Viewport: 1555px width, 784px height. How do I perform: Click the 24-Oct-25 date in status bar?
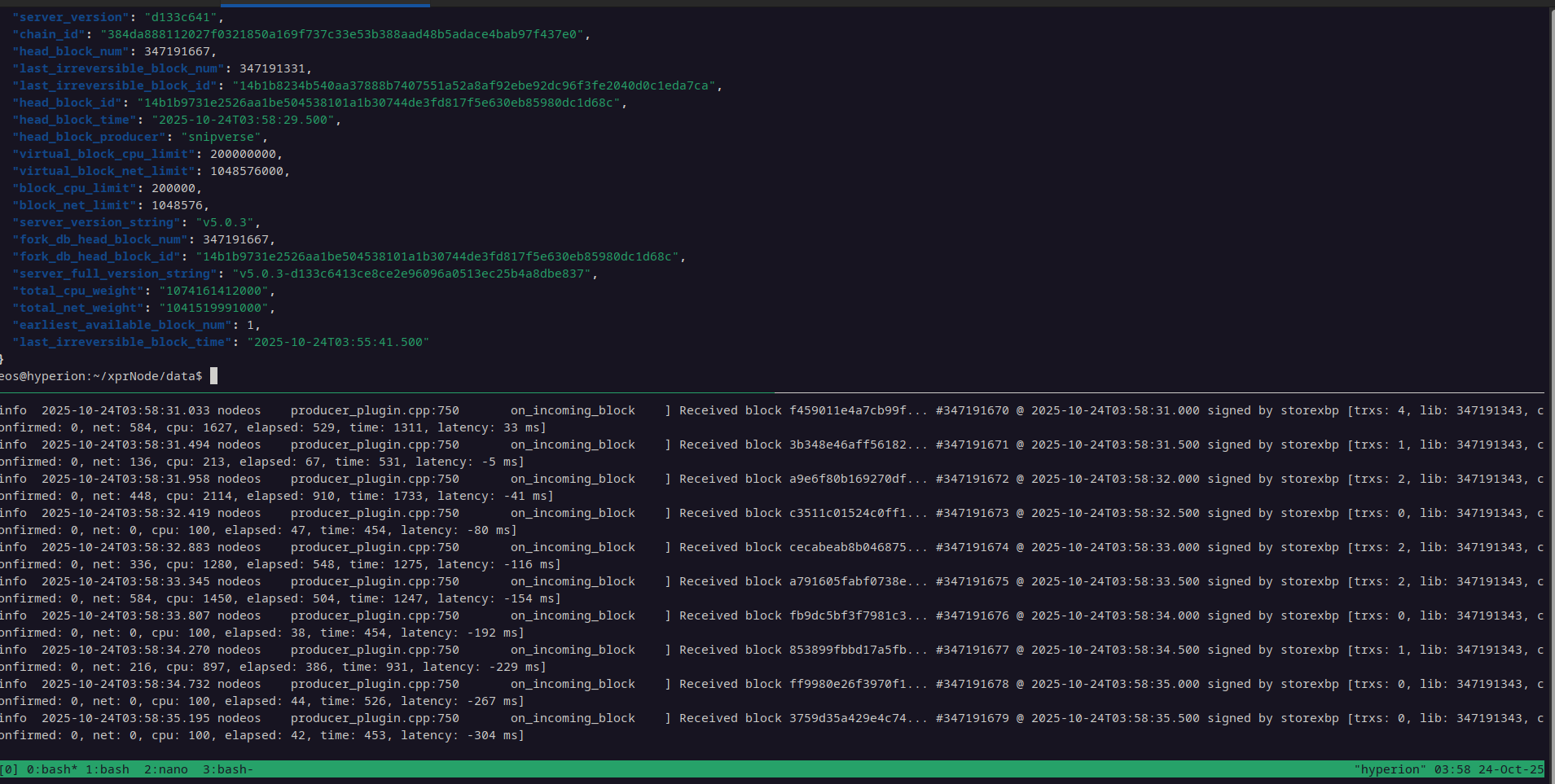(1511, 769)
